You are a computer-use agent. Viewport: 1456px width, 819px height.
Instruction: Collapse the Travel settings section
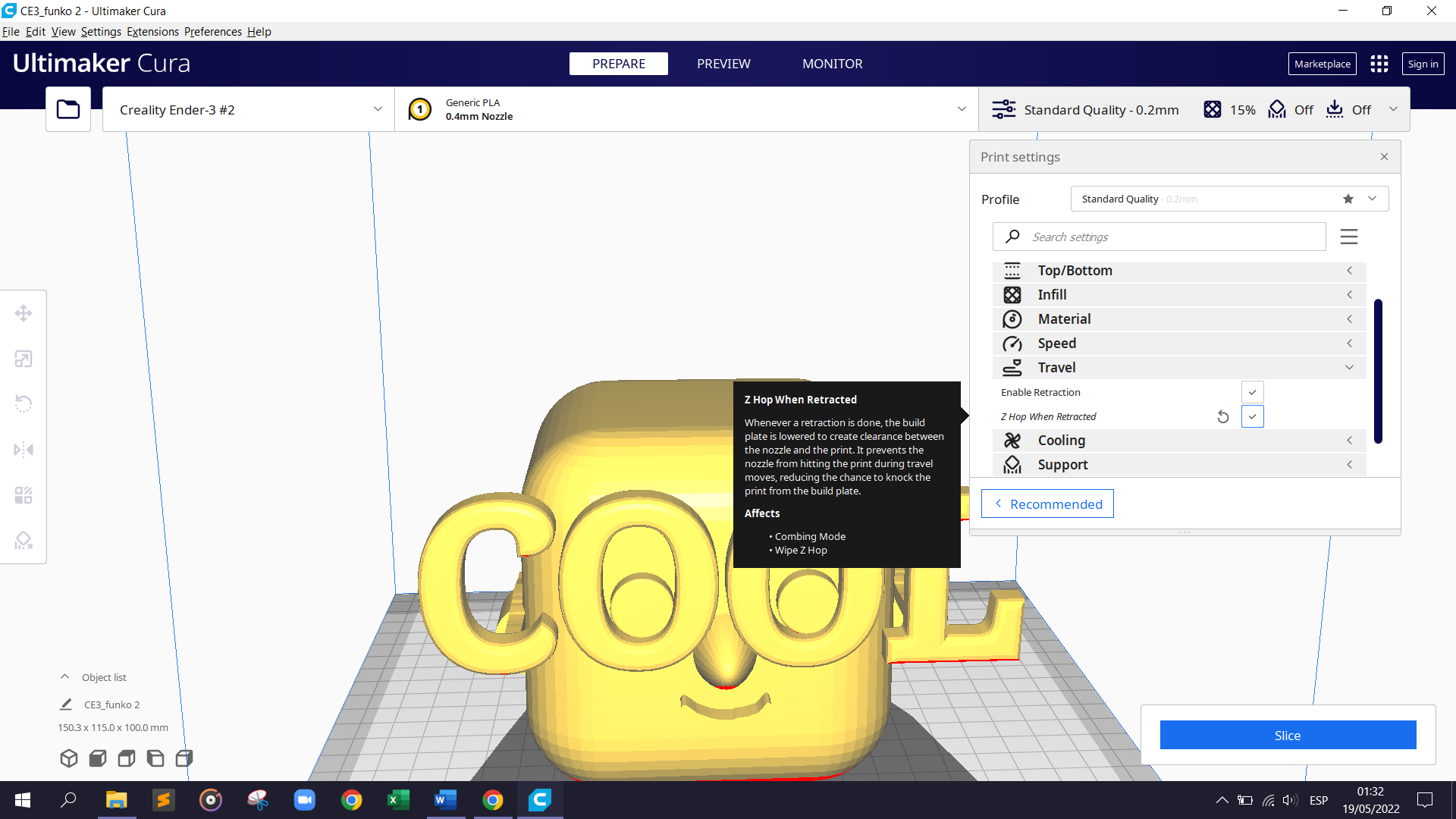pyautogui.click(x=1350, y=367)
